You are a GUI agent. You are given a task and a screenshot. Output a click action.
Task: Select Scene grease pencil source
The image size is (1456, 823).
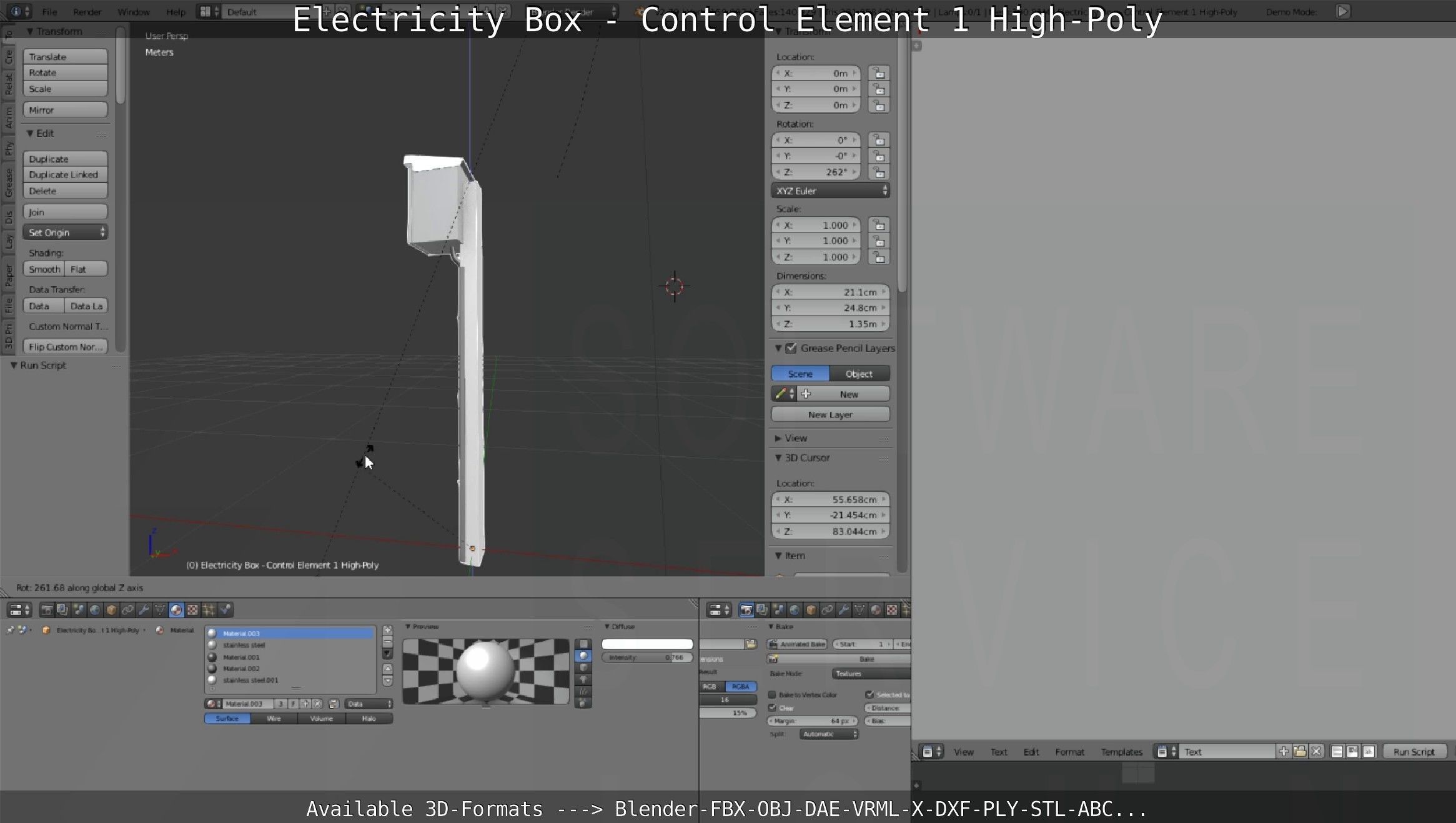click(x=800, y=374)
